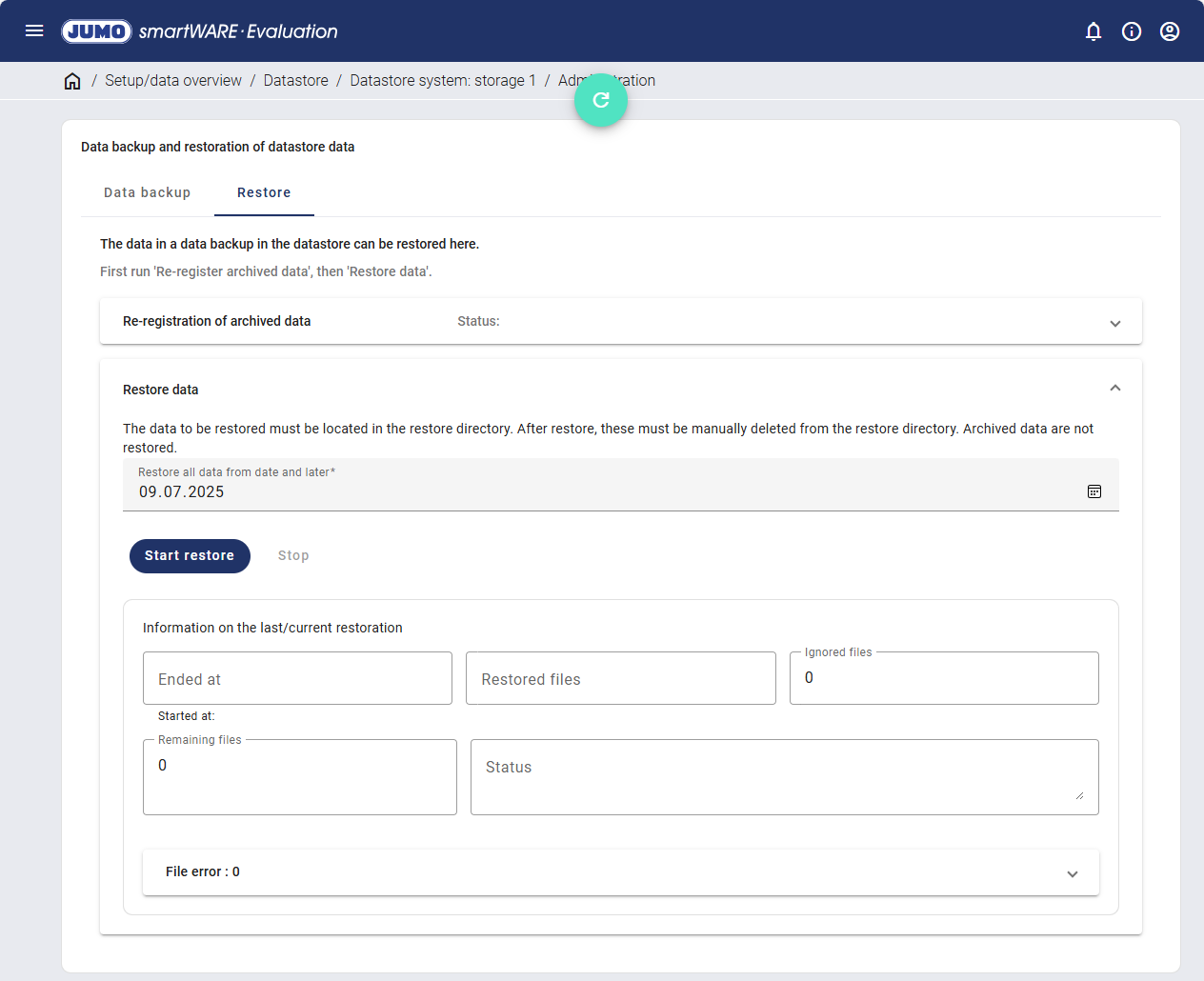Switch to the Data backup tab

(148, 192)
